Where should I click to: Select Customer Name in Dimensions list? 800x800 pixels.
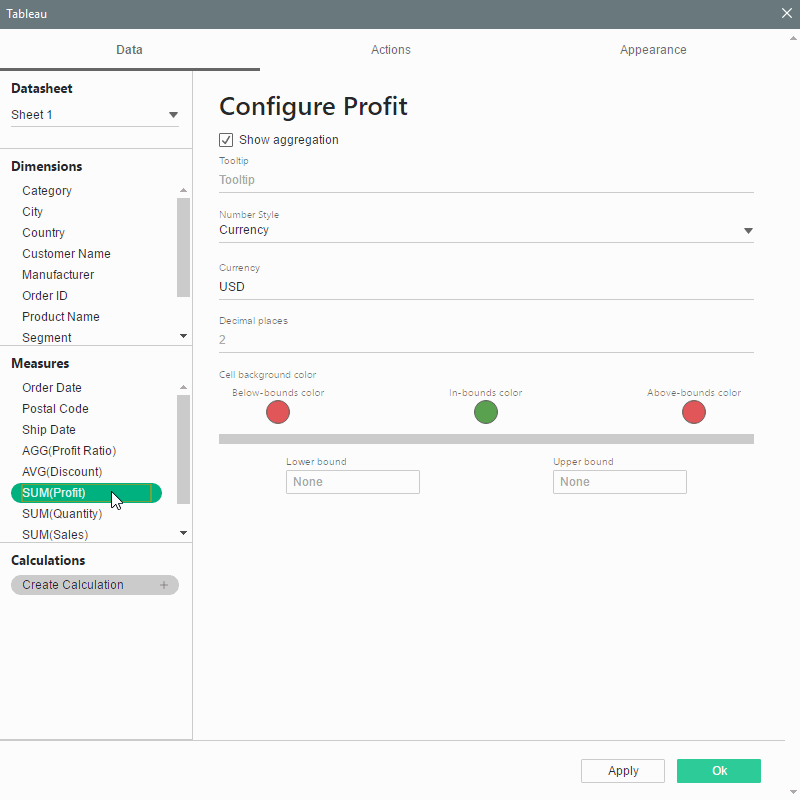[x=66, y=254]
